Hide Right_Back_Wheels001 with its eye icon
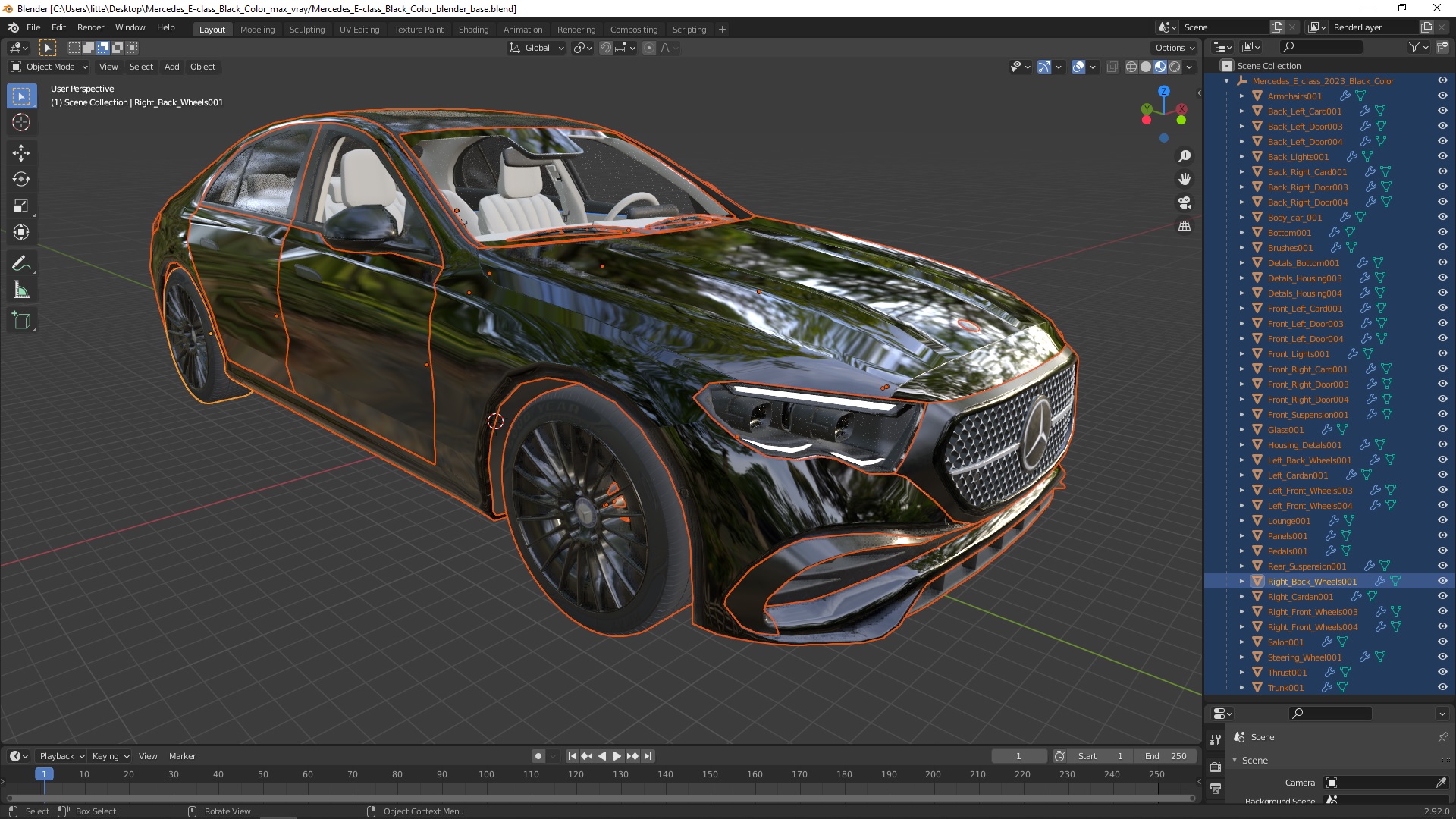The image size is (1456, 819). (x=1442, y=582)
